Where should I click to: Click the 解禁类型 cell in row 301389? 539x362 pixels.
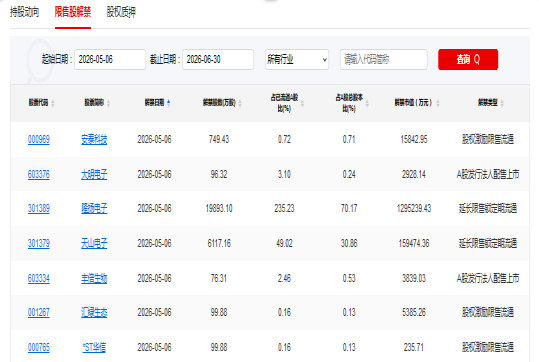488,209
